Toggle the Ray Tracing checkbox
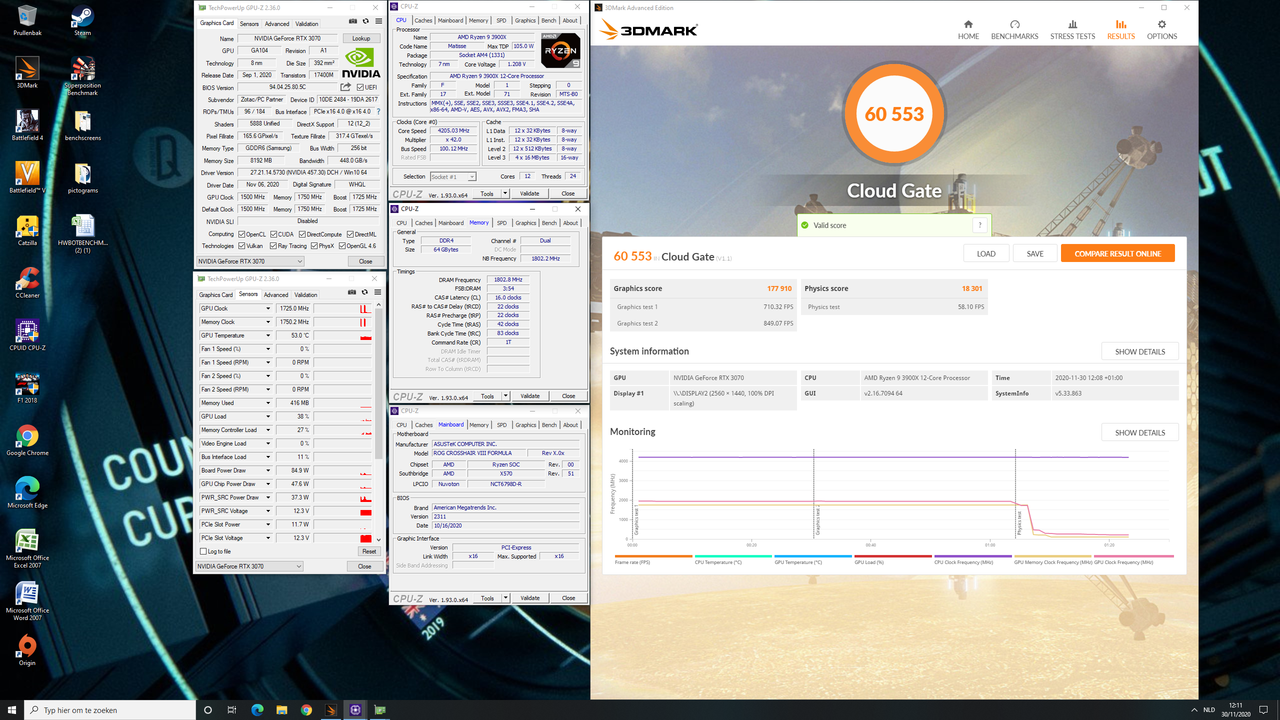This screenshot has height=720, width=1280. point(272,246)
